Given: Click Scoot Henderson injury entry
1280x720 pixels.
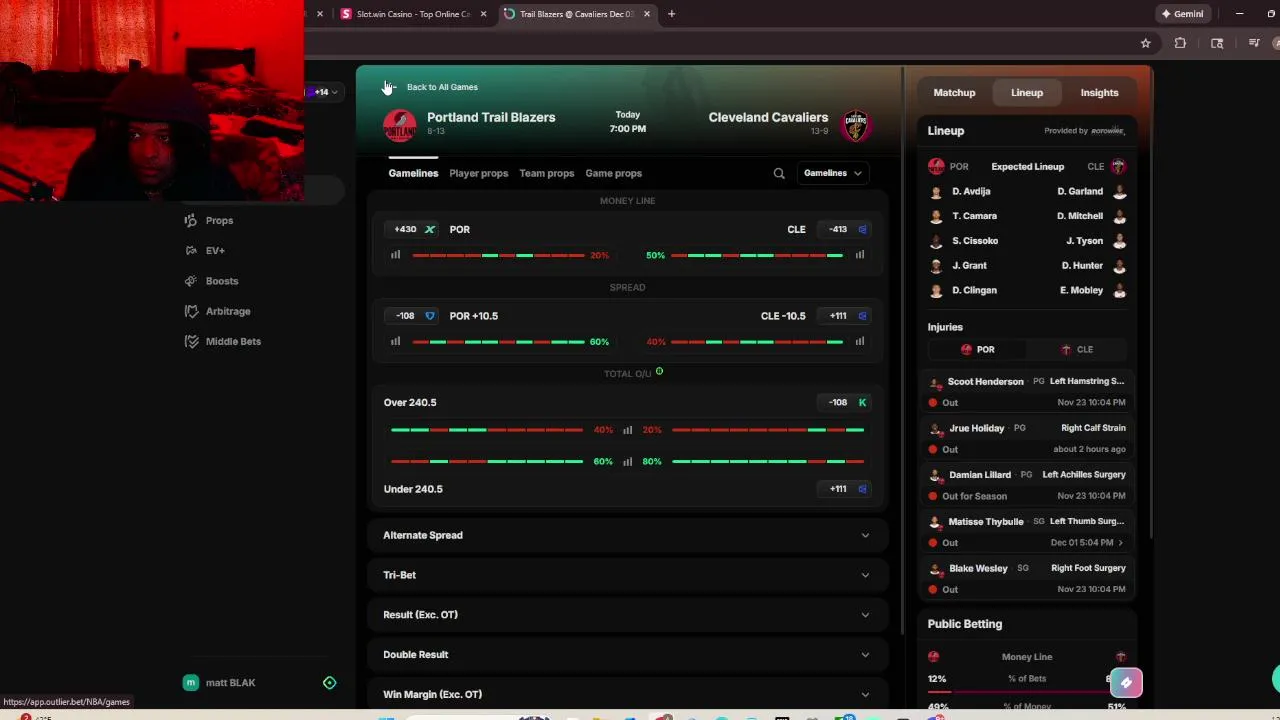Looking at the screenshot, I should pyautogui.click(x=1027, y=392).
